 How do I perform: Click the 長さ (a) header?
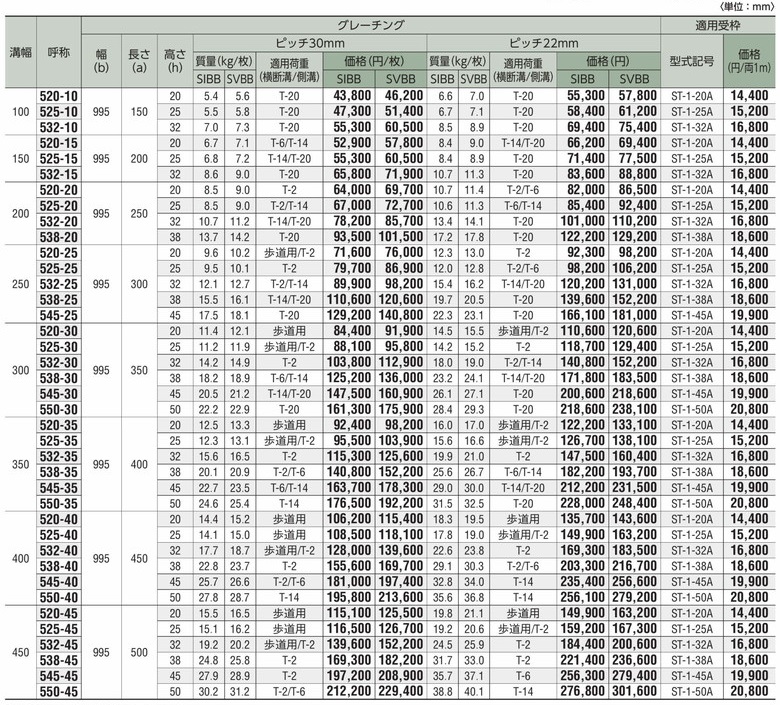click(139, 61)
